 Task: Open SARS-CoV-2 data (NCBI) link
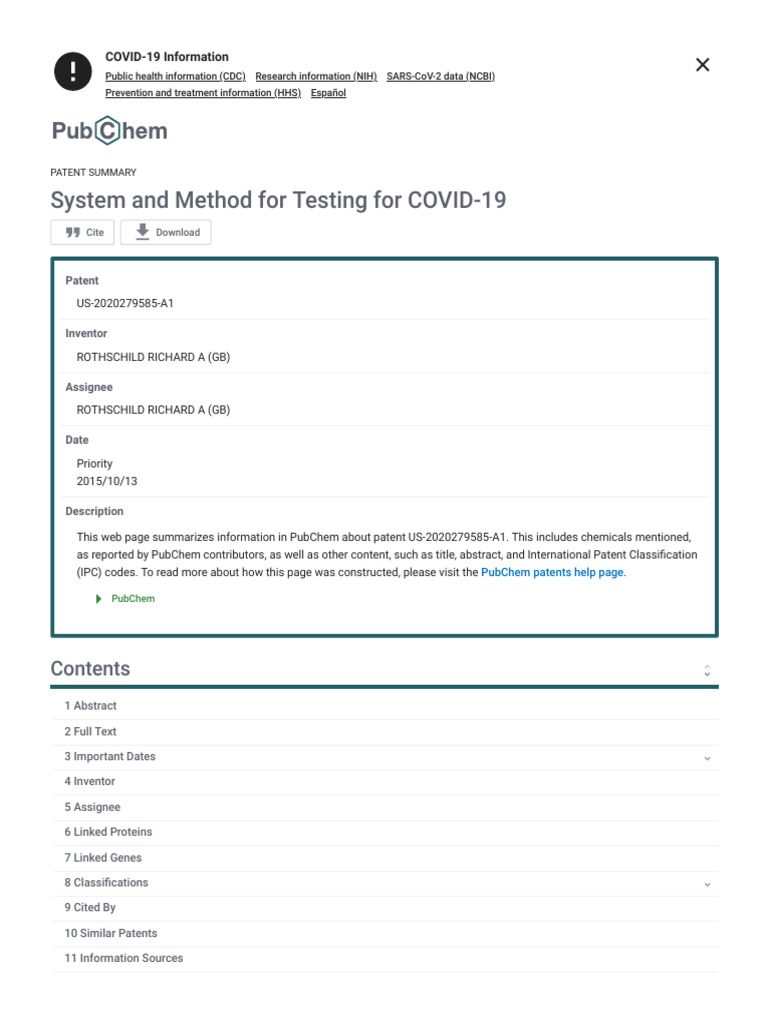tap(440, 76)
